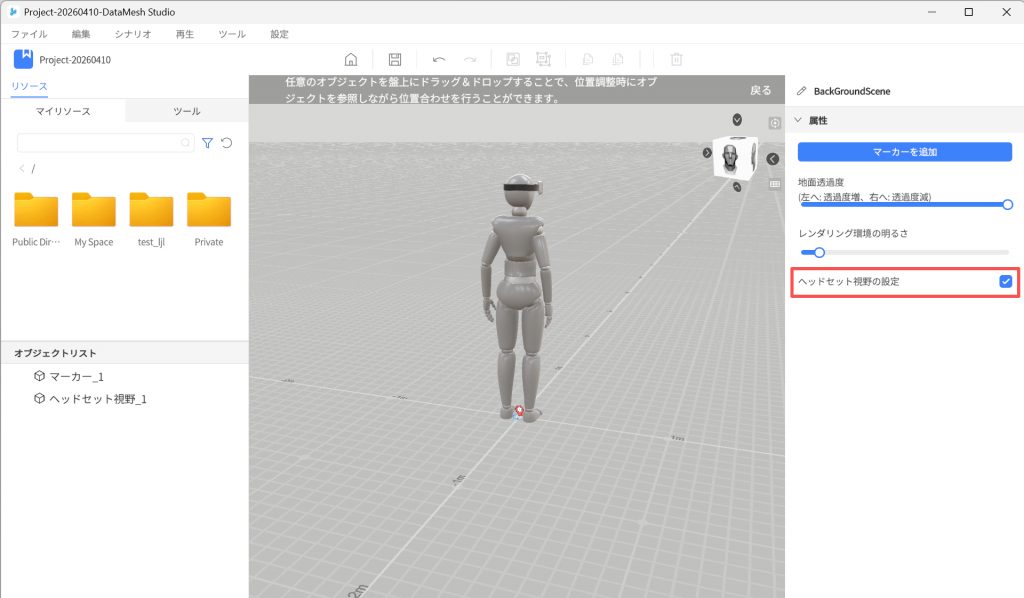Undo the last action
This screenshot has width=1024, height=598.
click(438, 60)
